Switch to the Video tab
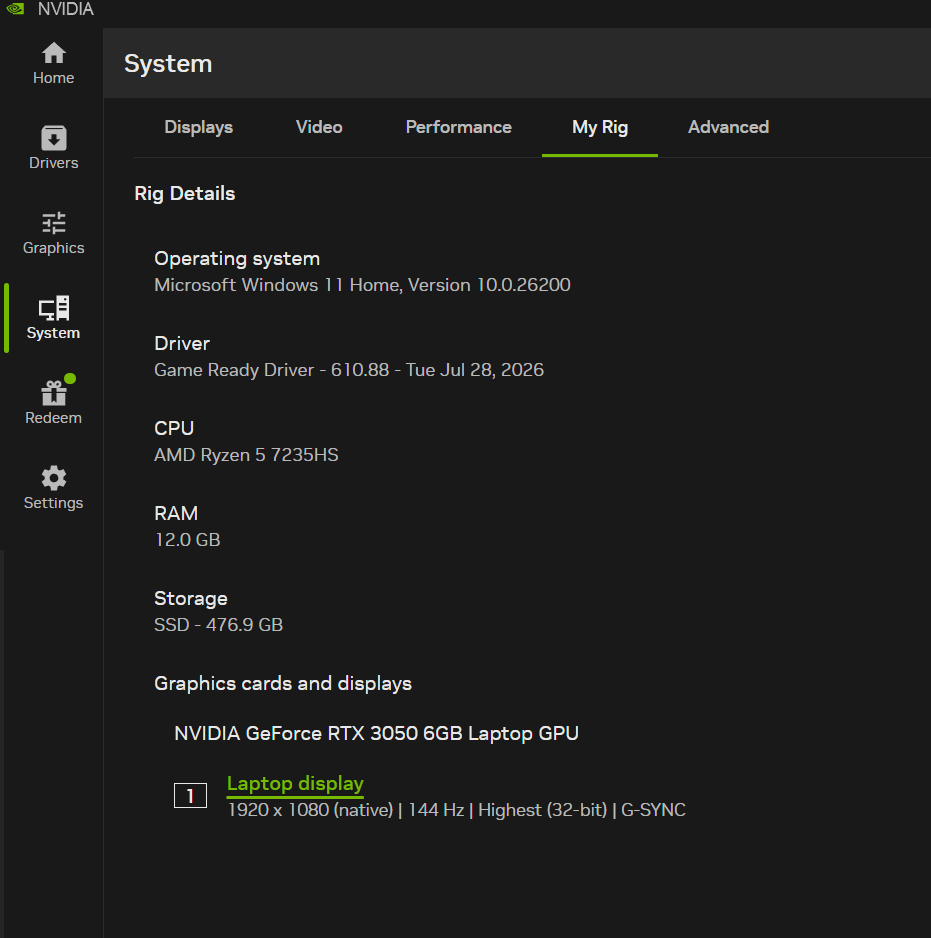This screenshot has width=931, height=938. (319, 127)
